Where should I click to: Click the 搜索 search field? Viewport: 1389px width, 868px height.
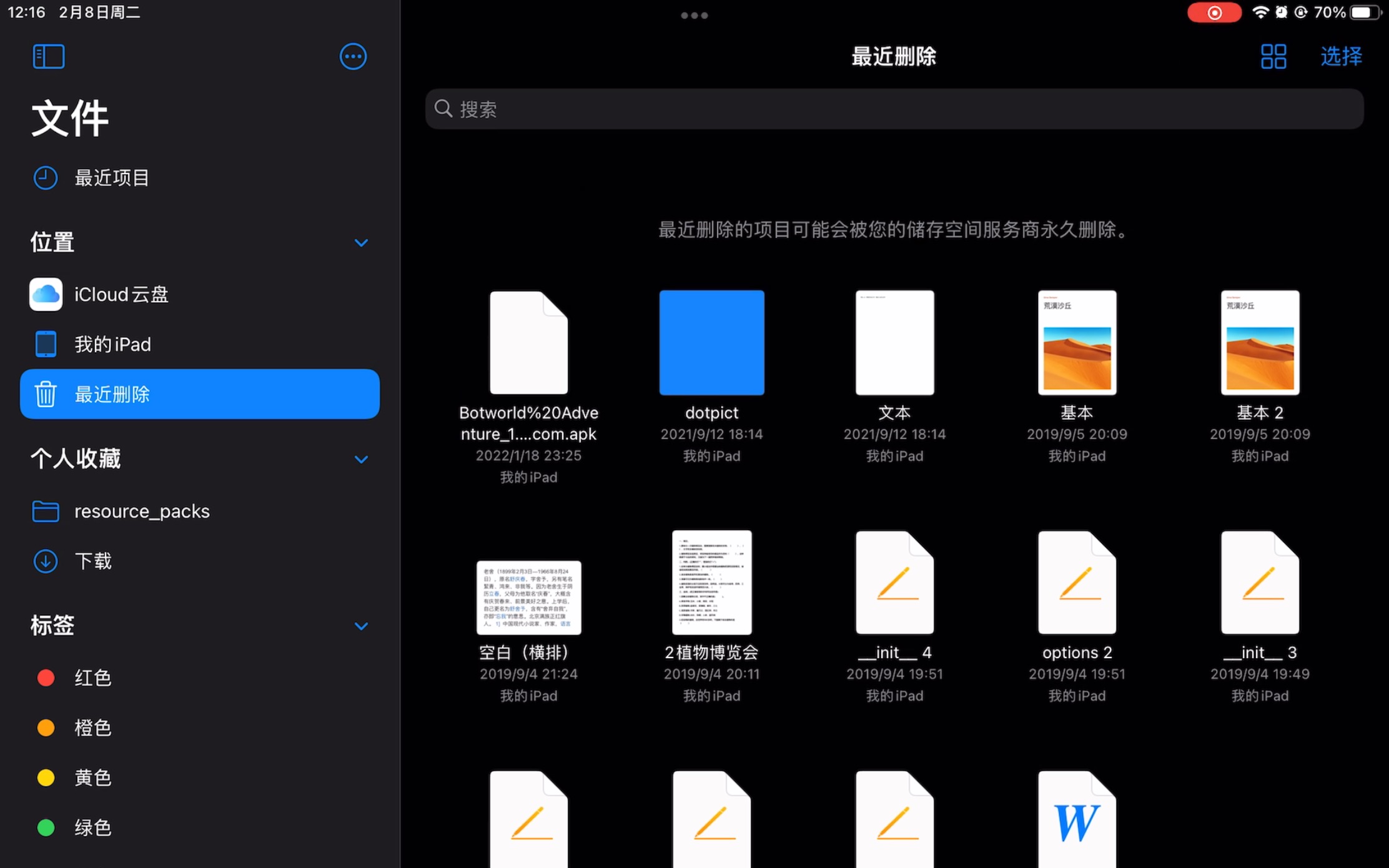point(894,109)
